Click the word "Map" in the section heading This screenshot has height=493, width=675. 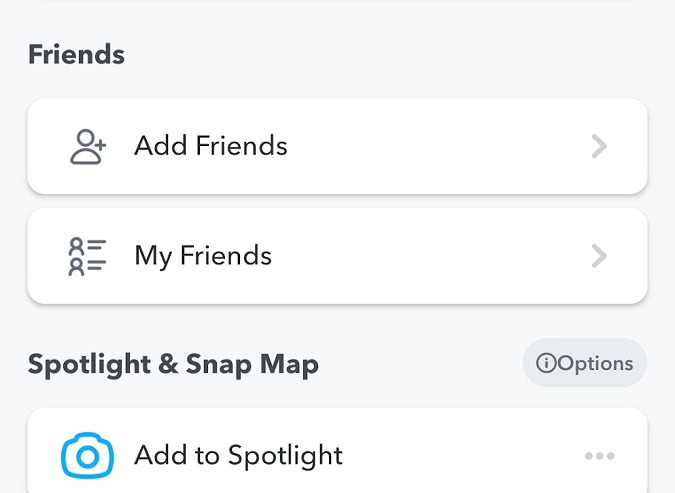click(292, 364)
